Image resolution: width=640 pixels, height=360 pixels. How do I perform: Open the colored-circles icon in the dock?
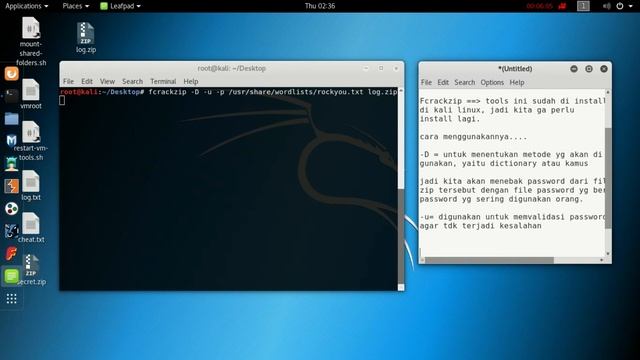pos(11,209)
